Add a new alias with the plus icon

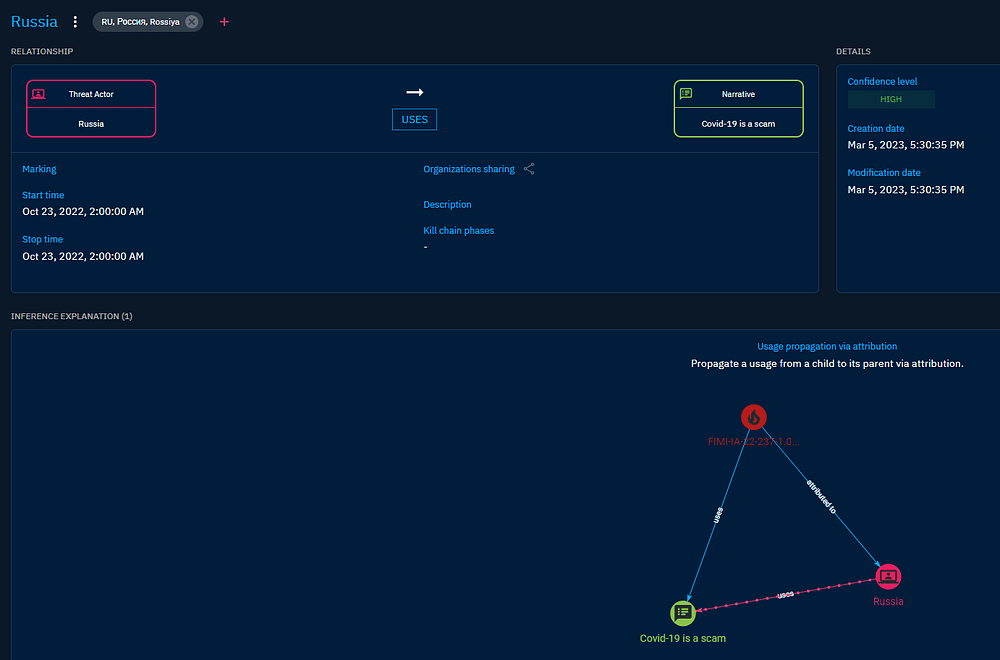click(224, 21)
